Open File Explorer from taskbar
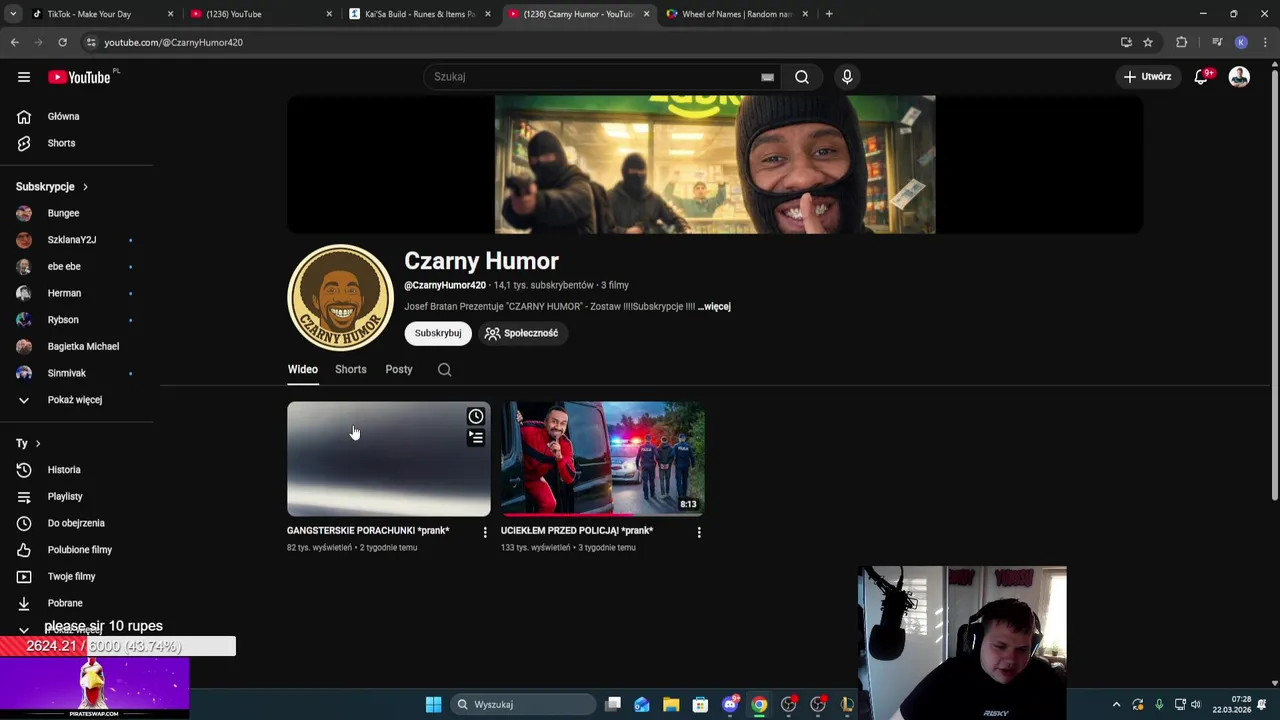1280x720 pixels. tap(671, 704)
